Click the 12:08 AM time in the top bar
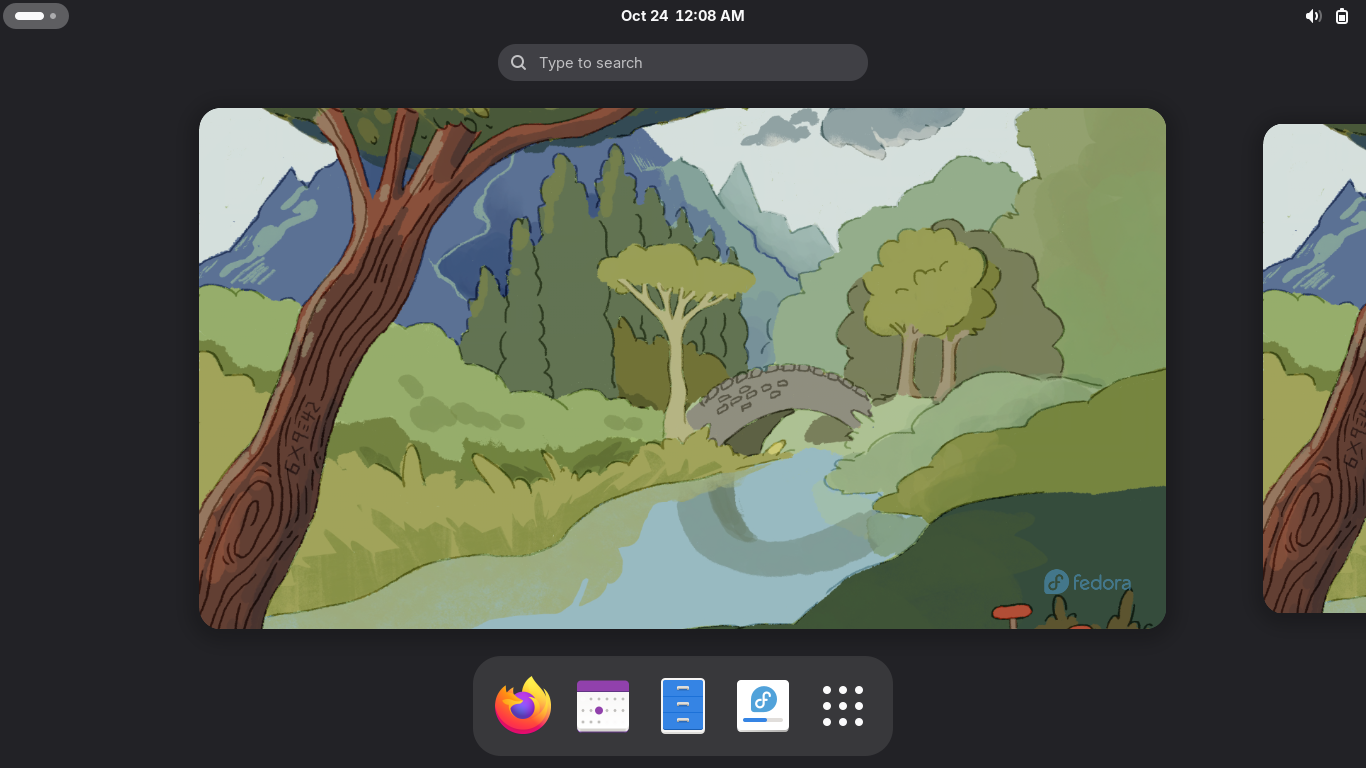The width and height of the screenshot is (1366, 768). (710, 16)
